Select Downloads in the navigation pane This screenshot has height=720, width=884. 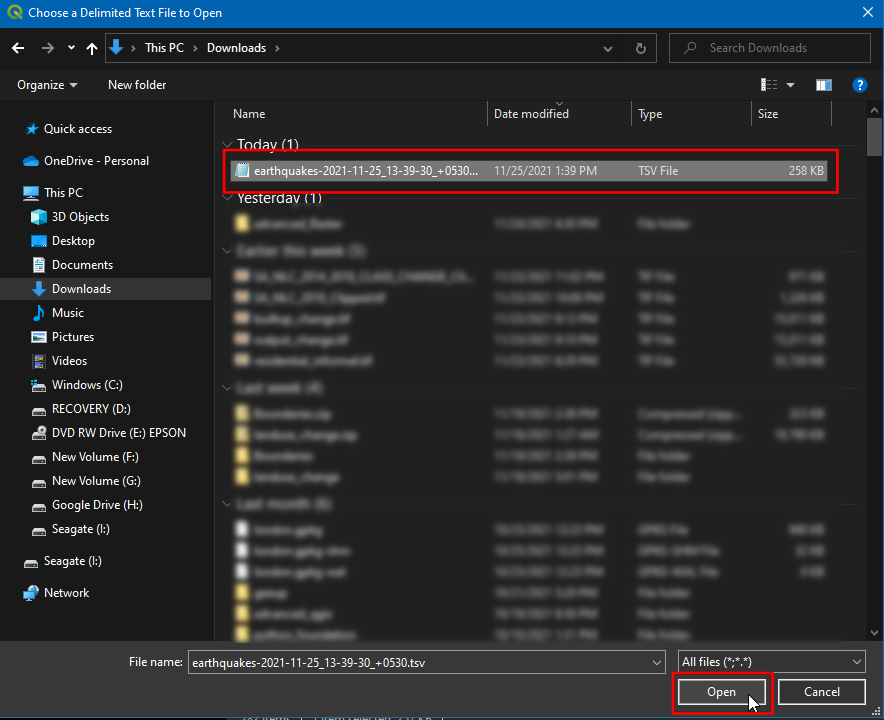(x=81, y=289)
